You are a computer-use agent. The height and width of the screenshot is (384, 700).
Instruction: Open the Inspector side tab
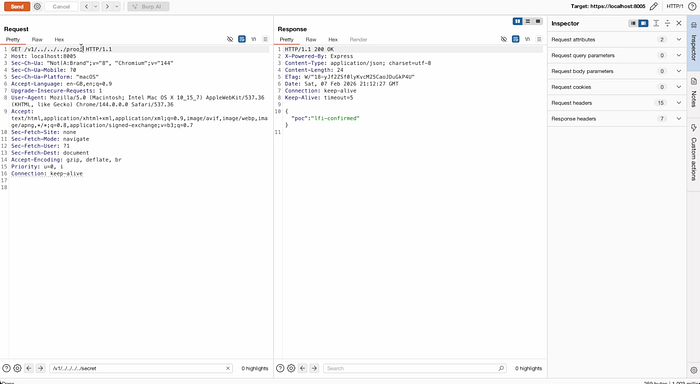click(693, 42)
